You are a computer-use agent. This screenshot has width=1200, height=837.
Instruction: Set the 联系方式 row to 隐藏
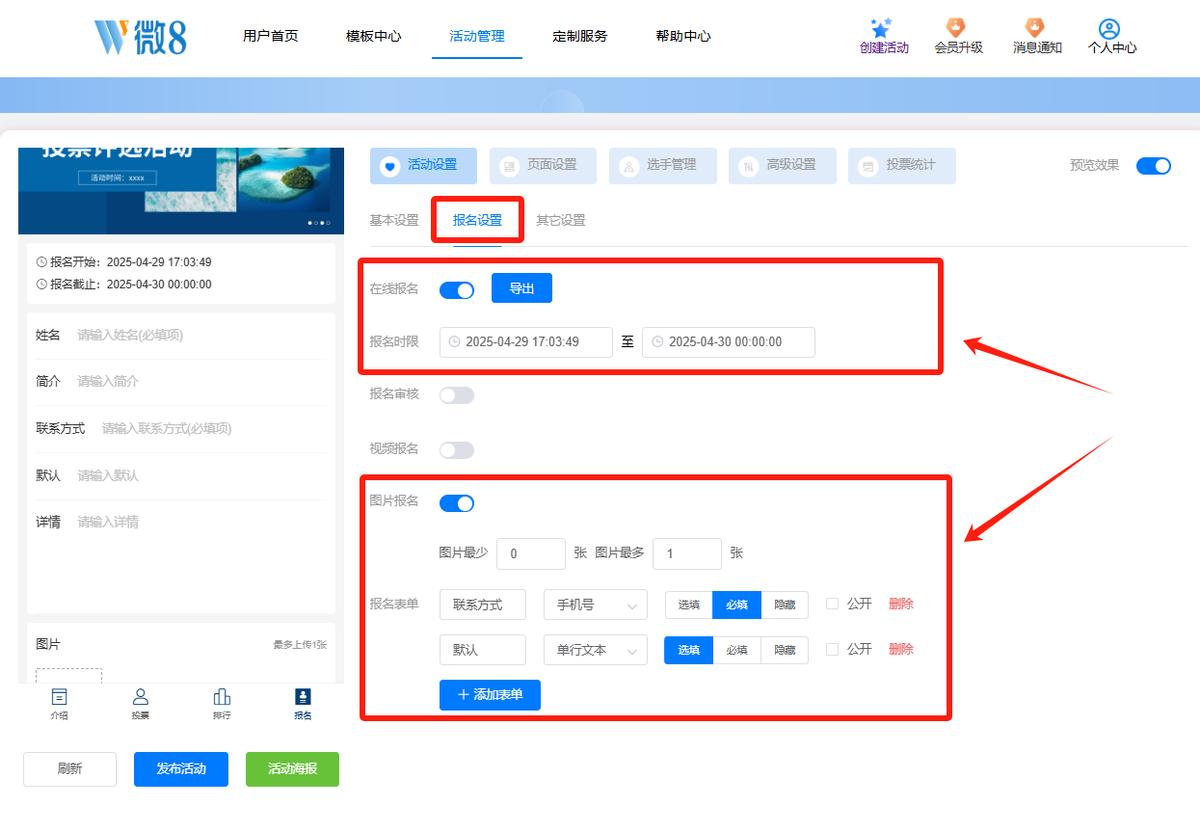[x=785, y=605]
